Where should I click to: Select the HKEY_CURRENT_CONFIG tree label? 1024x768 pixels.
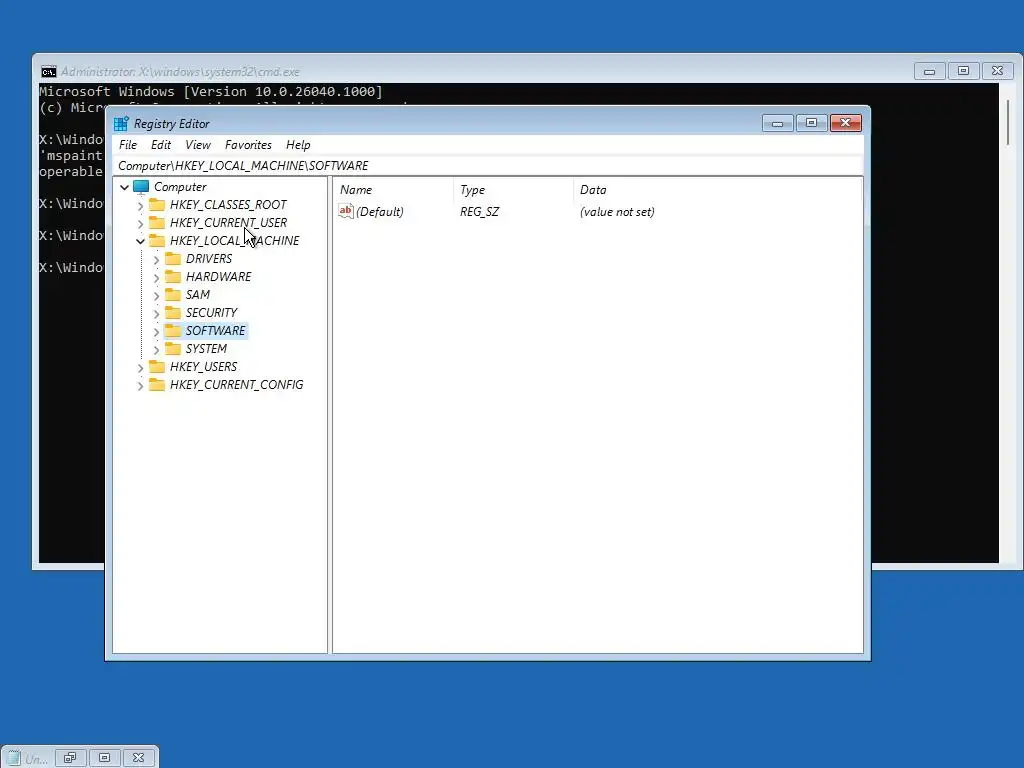(x=236, y=385)
